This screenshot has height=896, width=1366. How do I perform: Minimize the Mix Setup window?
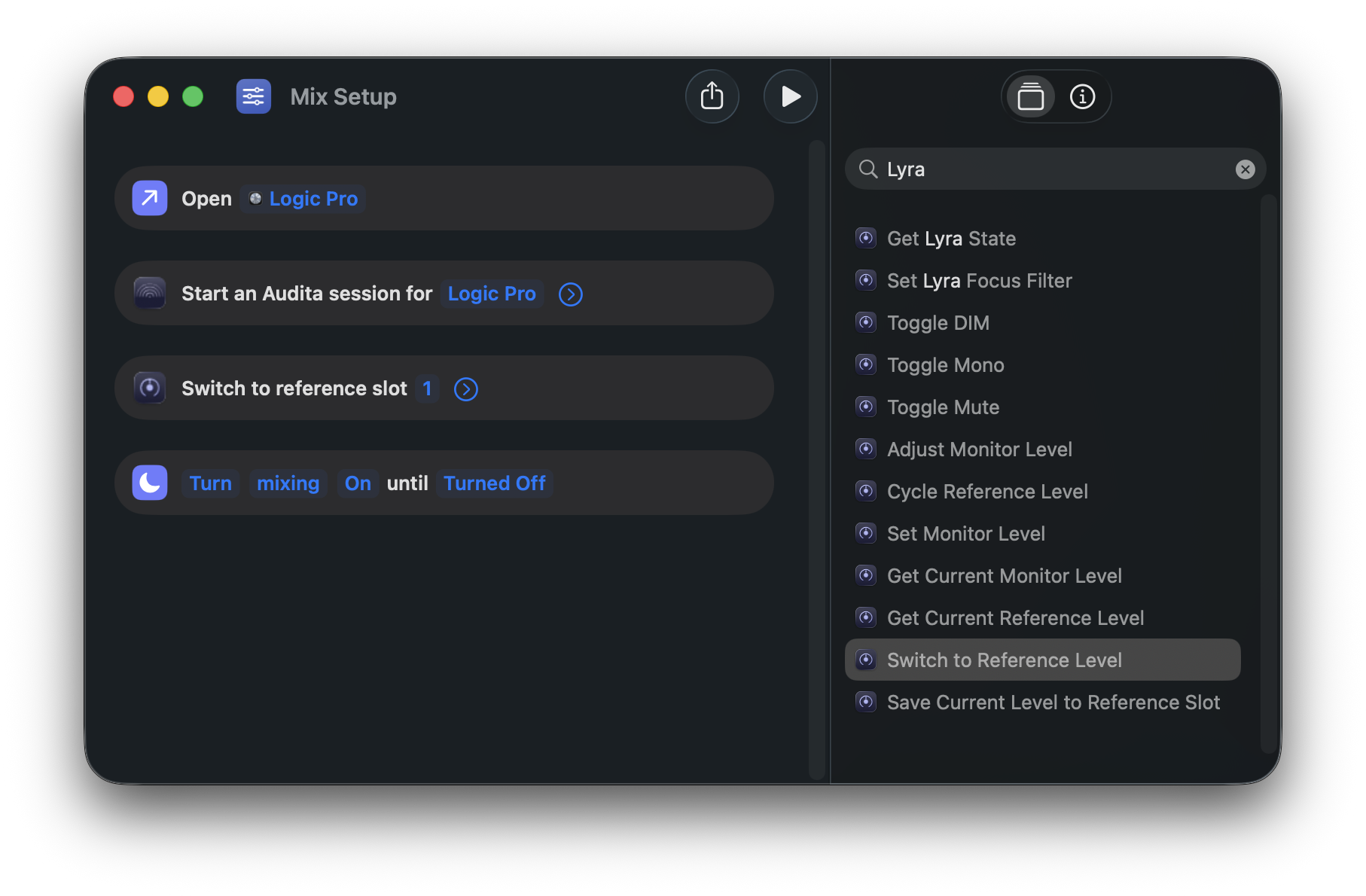[158, 96]
